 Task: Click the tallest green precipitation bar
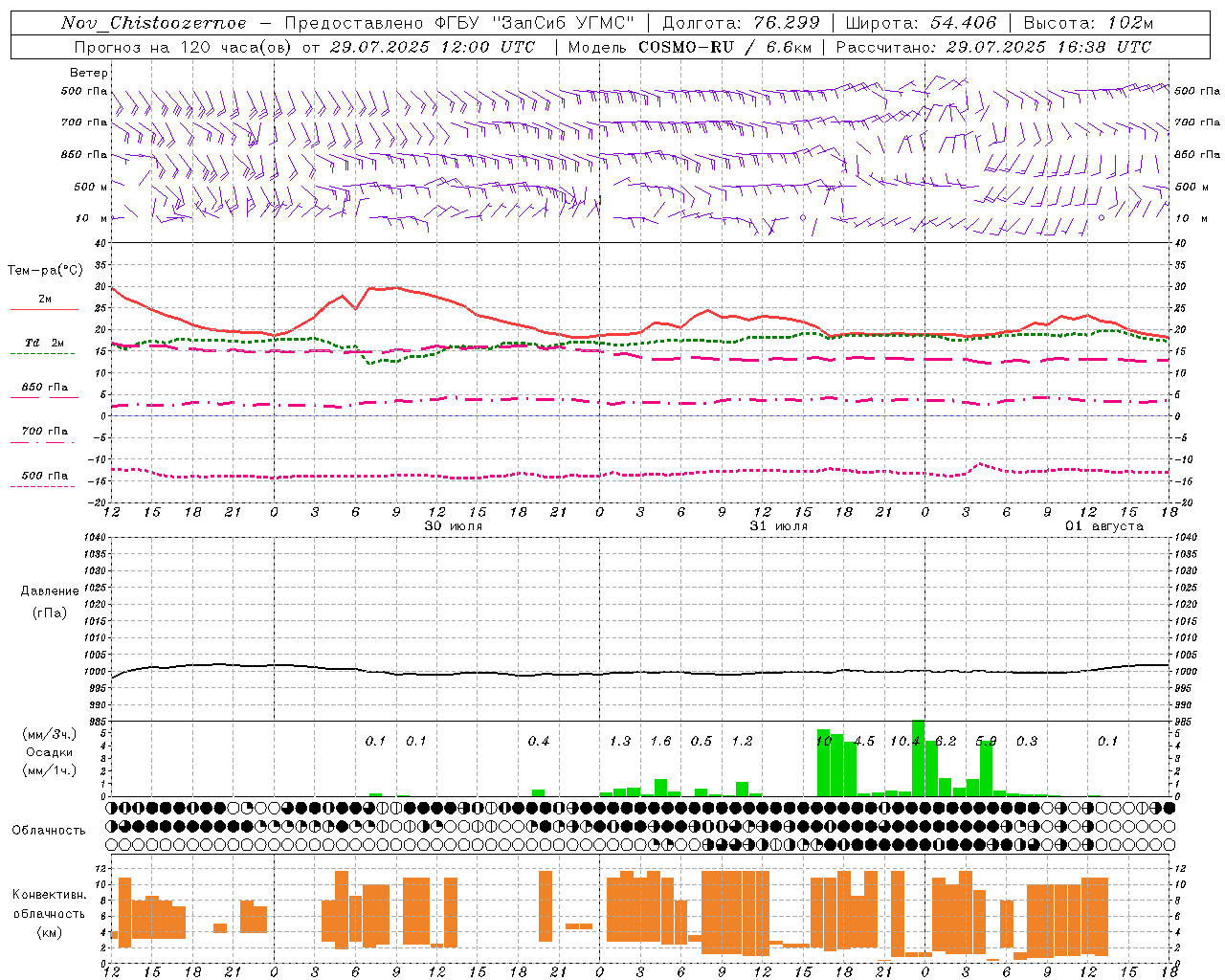pyautogui.click(x=918, y=758)
